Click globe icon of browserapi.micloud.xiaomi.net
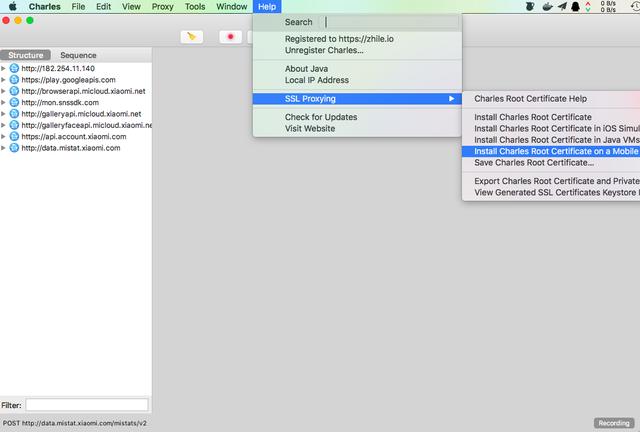 tap(14, 91)
